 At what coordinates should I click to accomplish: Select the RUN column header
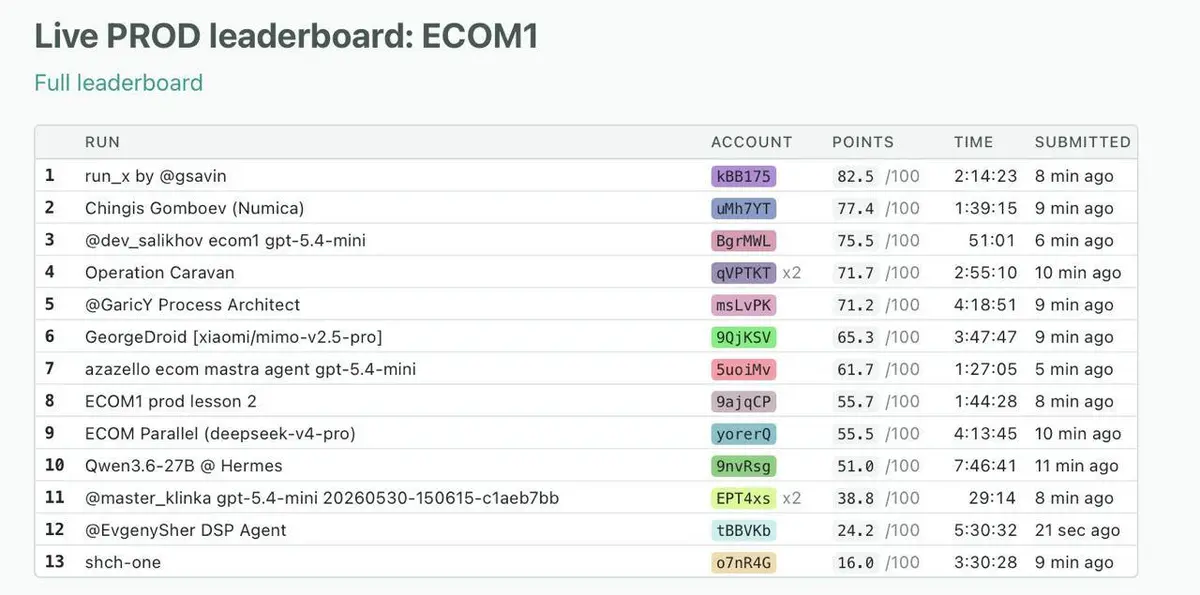point(102,142)
